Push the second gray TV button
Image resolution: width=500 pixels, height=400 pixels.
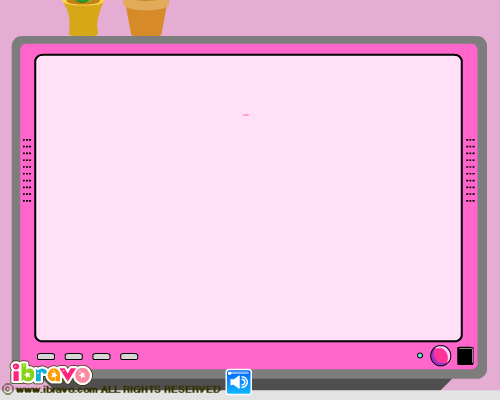tap(74, 357)
